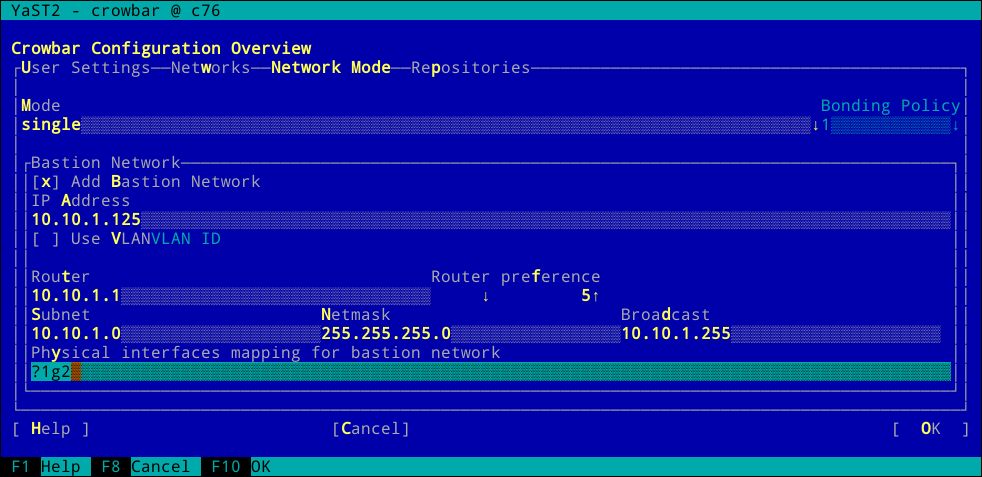
Task: Expand the Mode dropdown showing single
Action: tap(415, 125)
